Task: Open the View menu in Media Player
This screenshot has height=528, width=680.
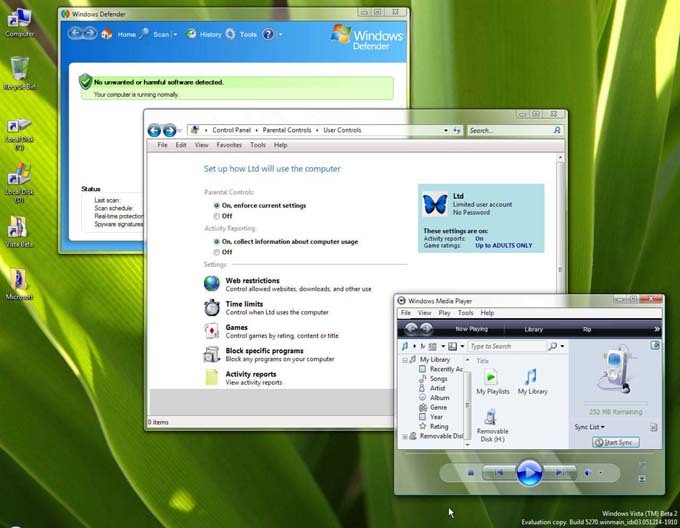Action: coord(425,313)
